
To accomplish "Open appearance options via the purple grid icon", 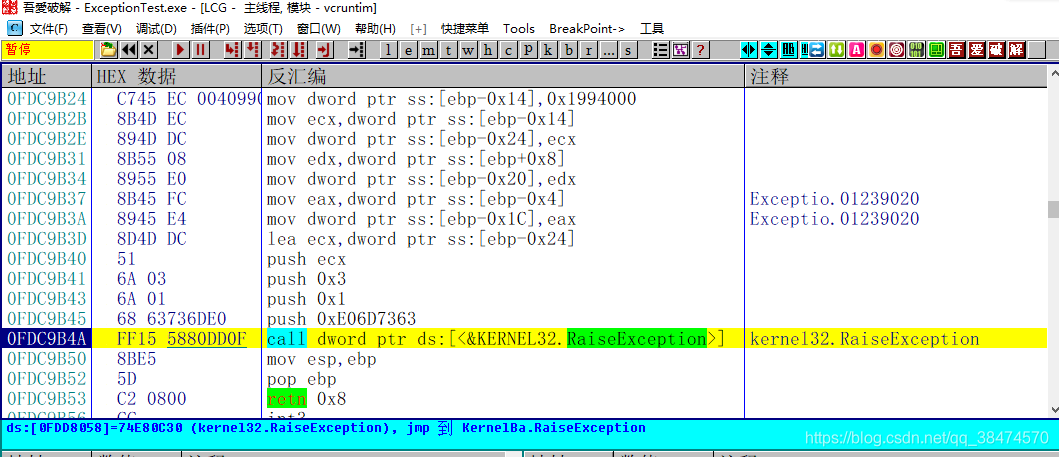I will (681, 49).
